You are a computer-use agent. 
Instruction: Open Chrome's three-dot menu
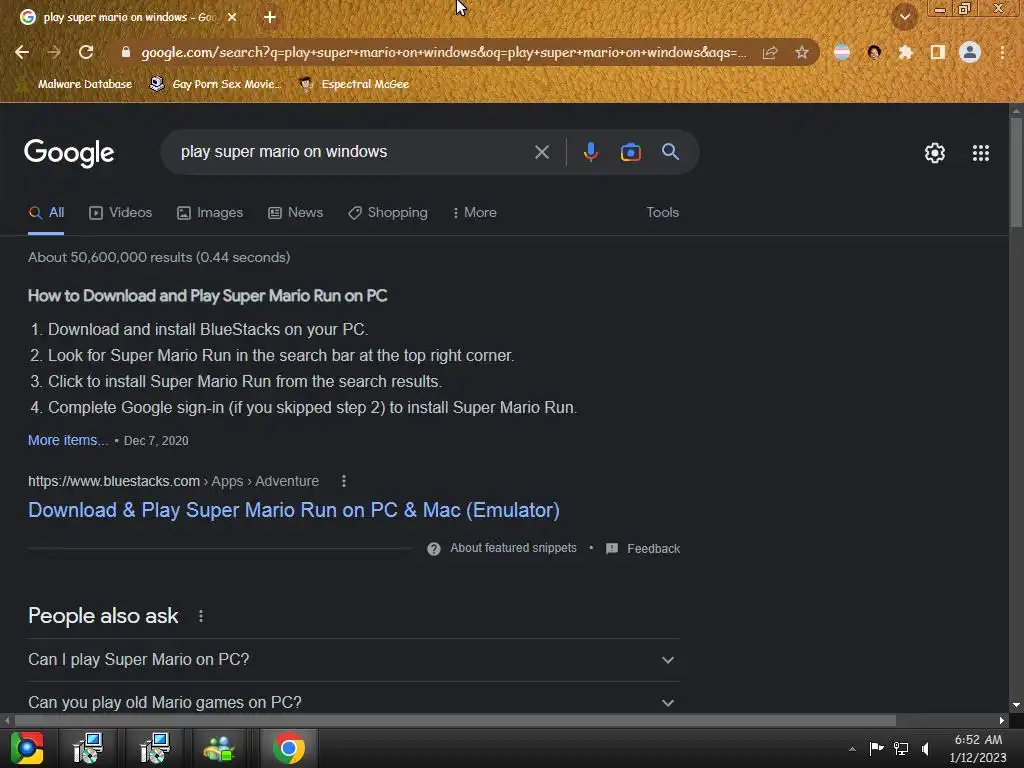point(1002,52)
